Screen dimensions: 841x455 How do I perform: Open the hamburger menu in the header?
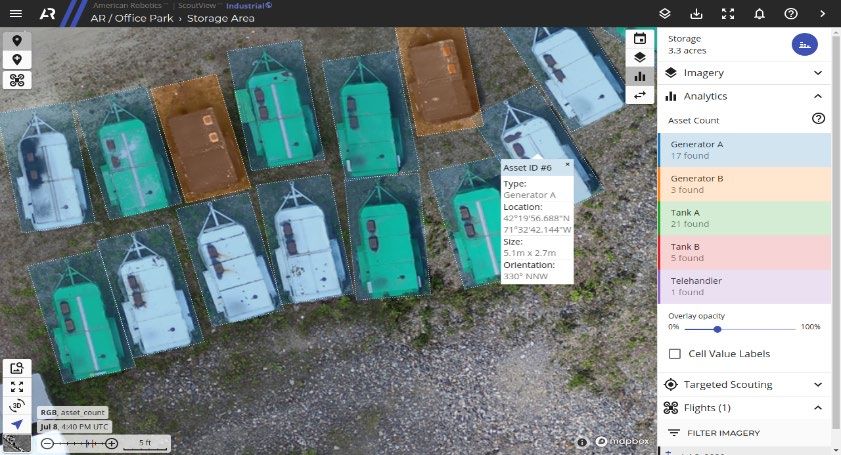(x=15, y=14)
